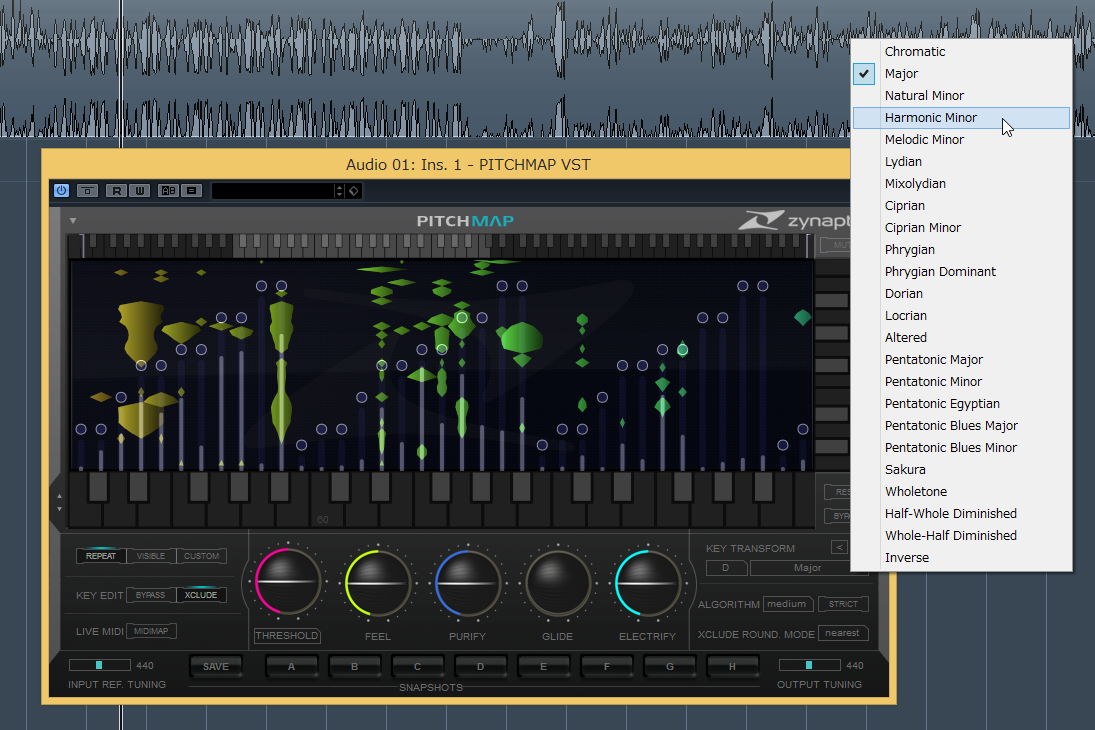Viewport: 1095px width, 730px height.
Task: Select Chromatic scale from menu
Action: point(962,52)
